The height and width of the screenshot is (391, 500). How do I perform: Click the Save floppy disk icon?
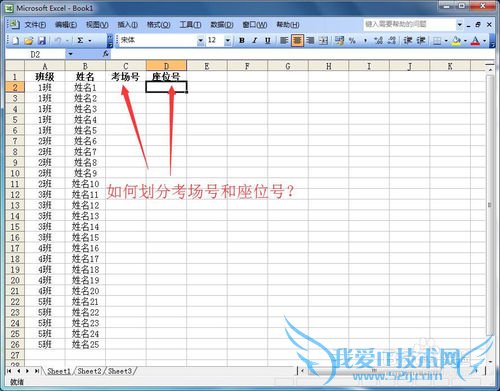42,41
